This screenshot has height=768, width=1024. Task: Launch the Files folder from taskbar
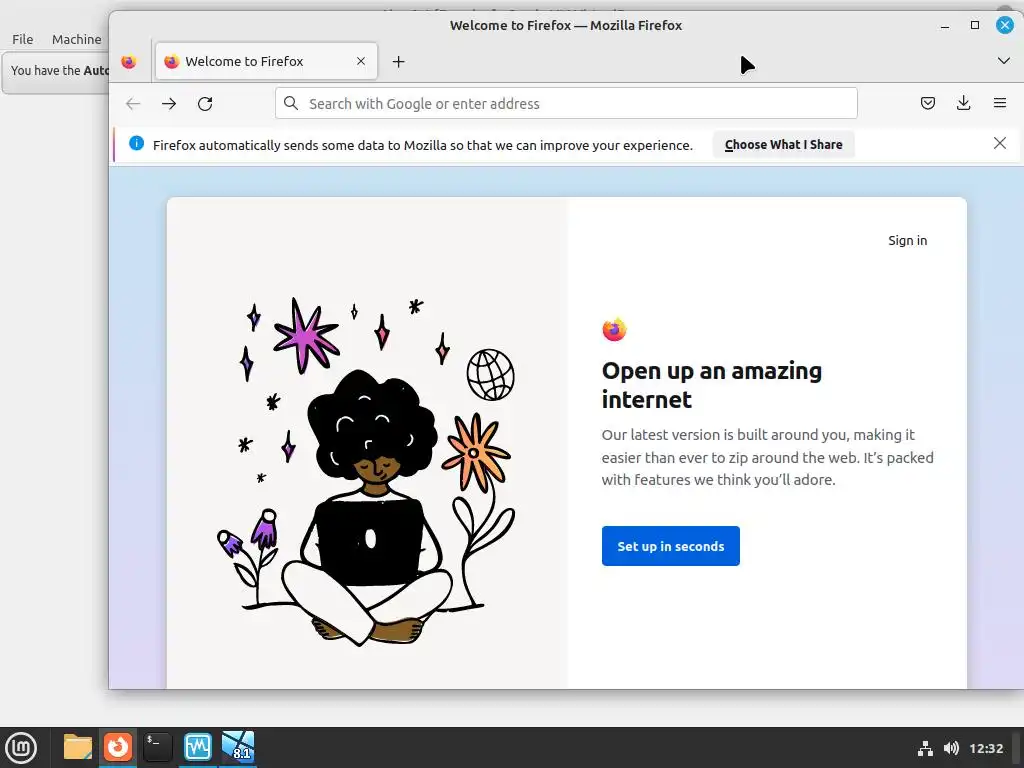[x=78, y=747]
